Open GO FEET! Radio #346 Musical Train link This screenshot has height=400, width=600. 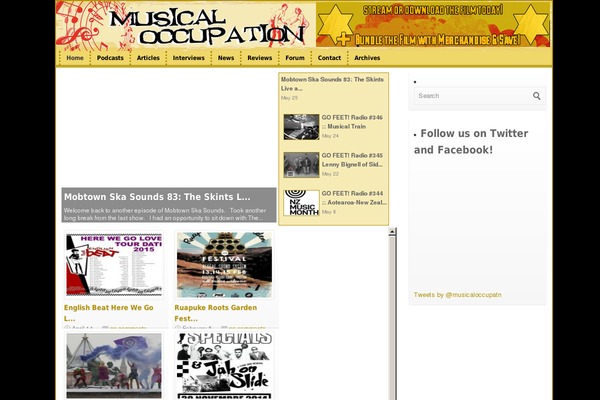352,122
